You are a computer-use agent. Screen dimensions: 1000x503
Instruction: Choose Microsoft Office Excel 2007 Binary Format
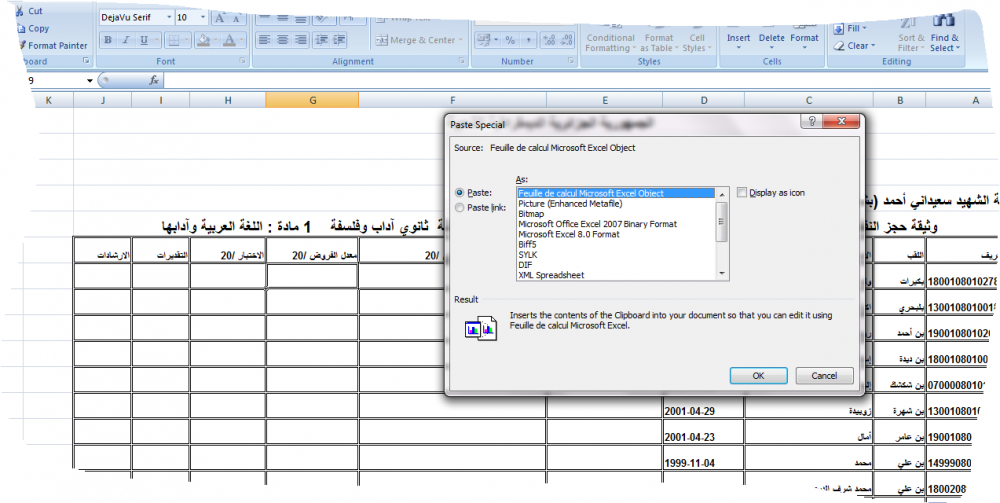coord(598,224)
